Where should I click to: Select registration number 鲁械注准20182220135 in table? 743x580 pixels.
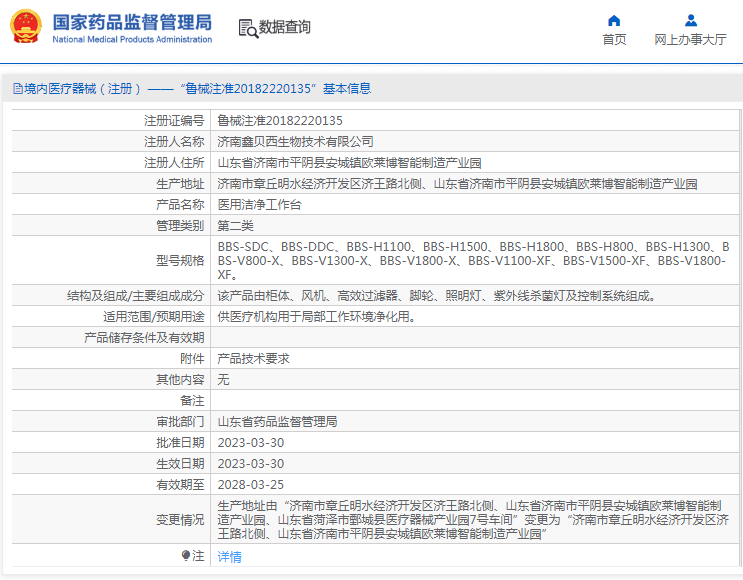coord(273,120)
